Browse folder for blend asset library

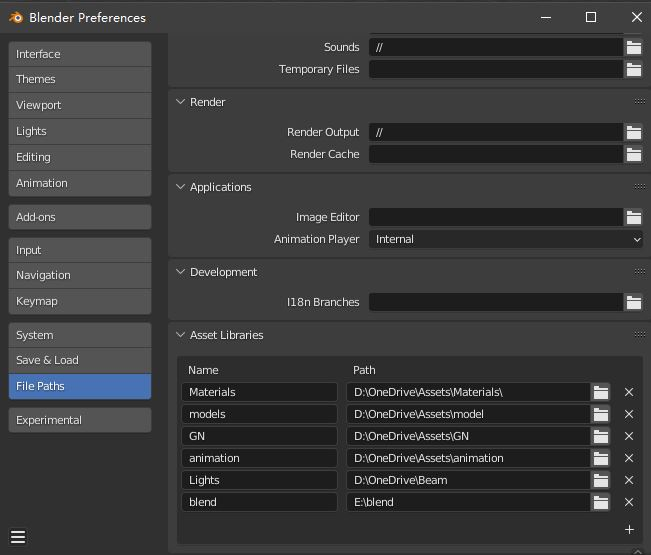point(600,502)
